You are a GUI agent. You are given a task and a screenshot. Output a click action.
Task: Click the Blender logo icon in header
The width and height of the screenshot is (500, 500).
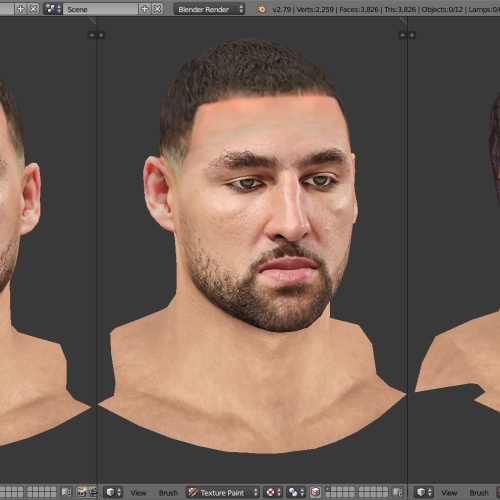(x=262, y=9)
